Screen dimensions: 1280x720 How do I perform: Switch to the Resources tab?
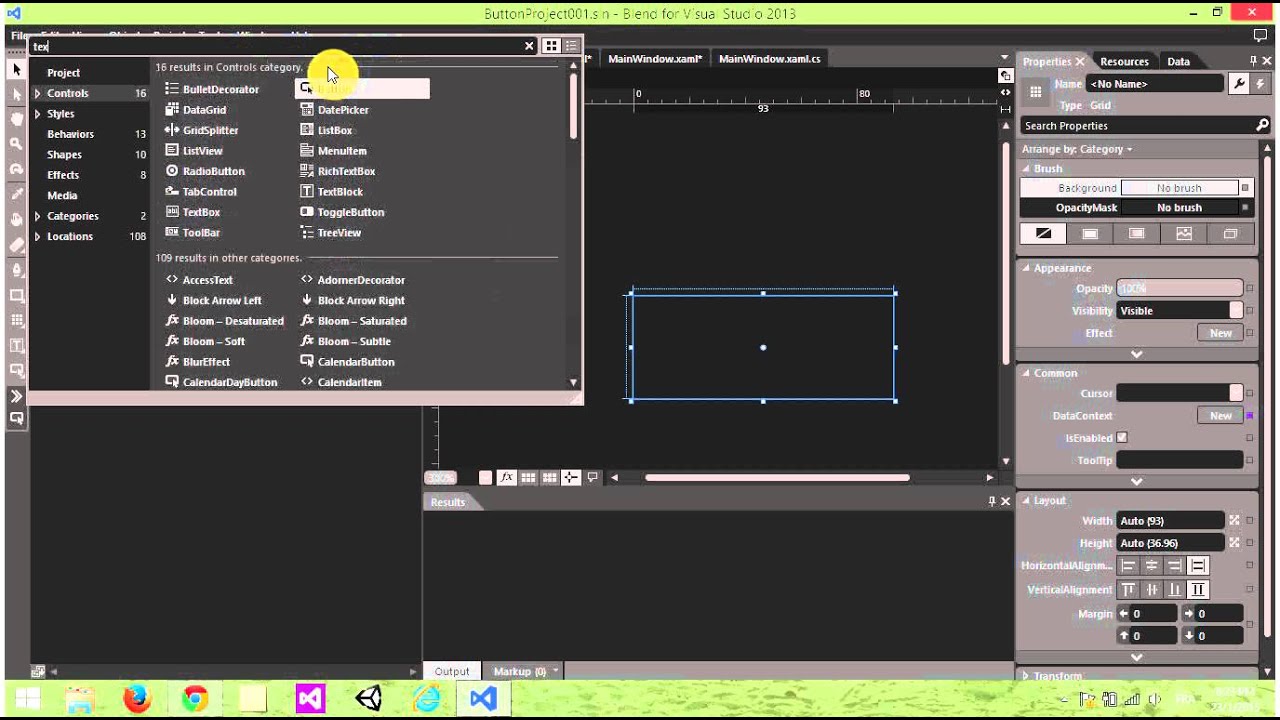click(1124, 62)
